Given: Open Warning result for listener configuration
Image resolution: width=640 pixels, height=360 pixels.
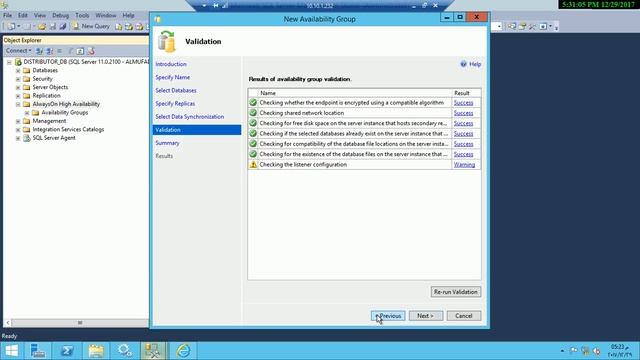Looking at the screenshot, I should coord(464,164).
